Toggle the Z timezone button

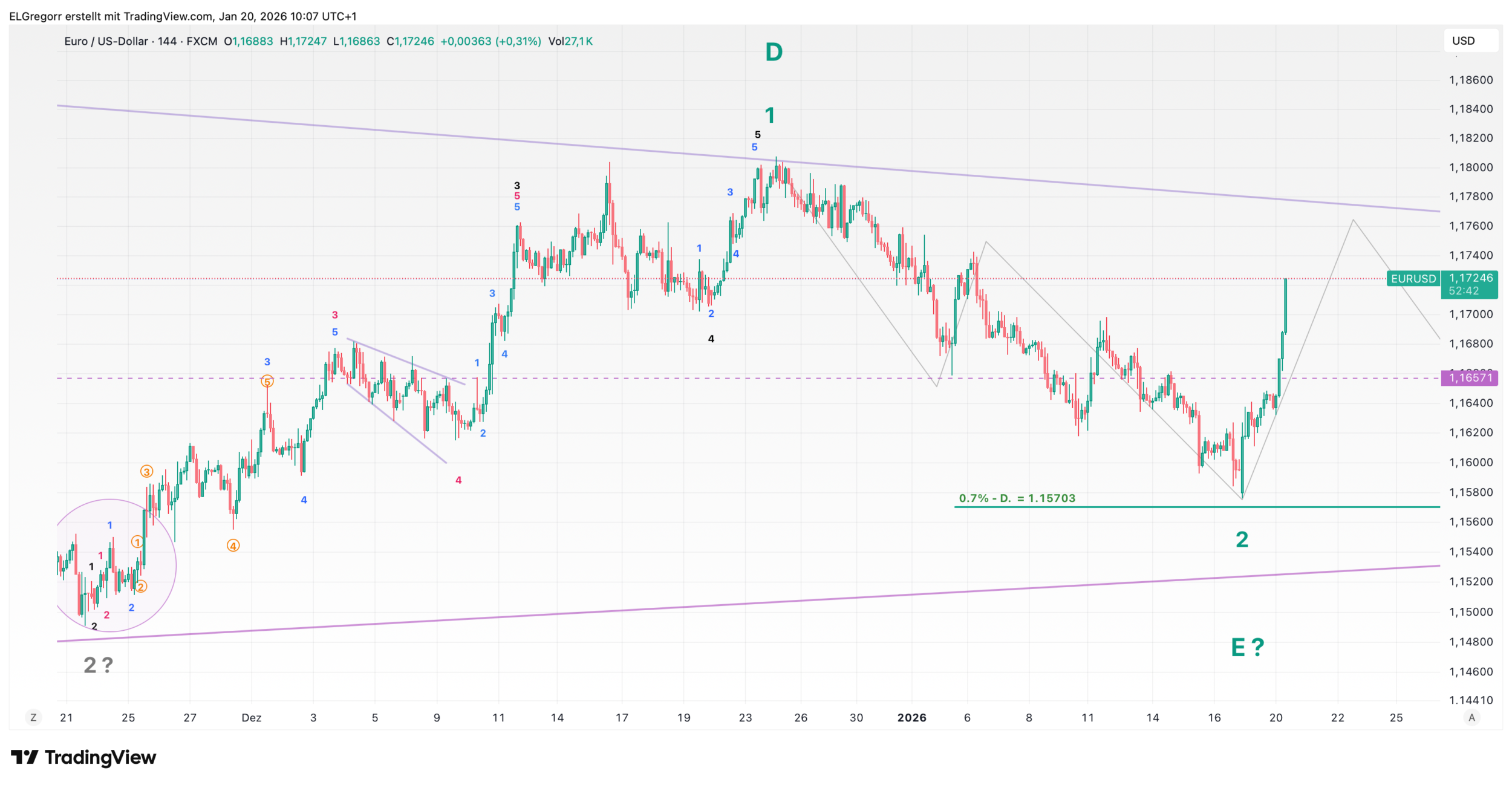(x=33, y=718)
